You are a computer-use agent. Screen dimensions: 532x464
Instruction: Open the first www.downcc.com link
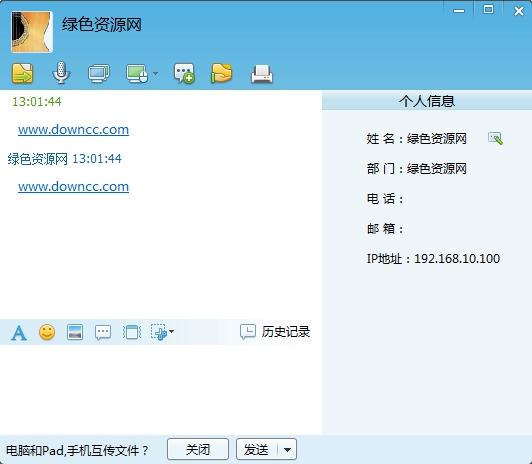[x=73, y=130]
